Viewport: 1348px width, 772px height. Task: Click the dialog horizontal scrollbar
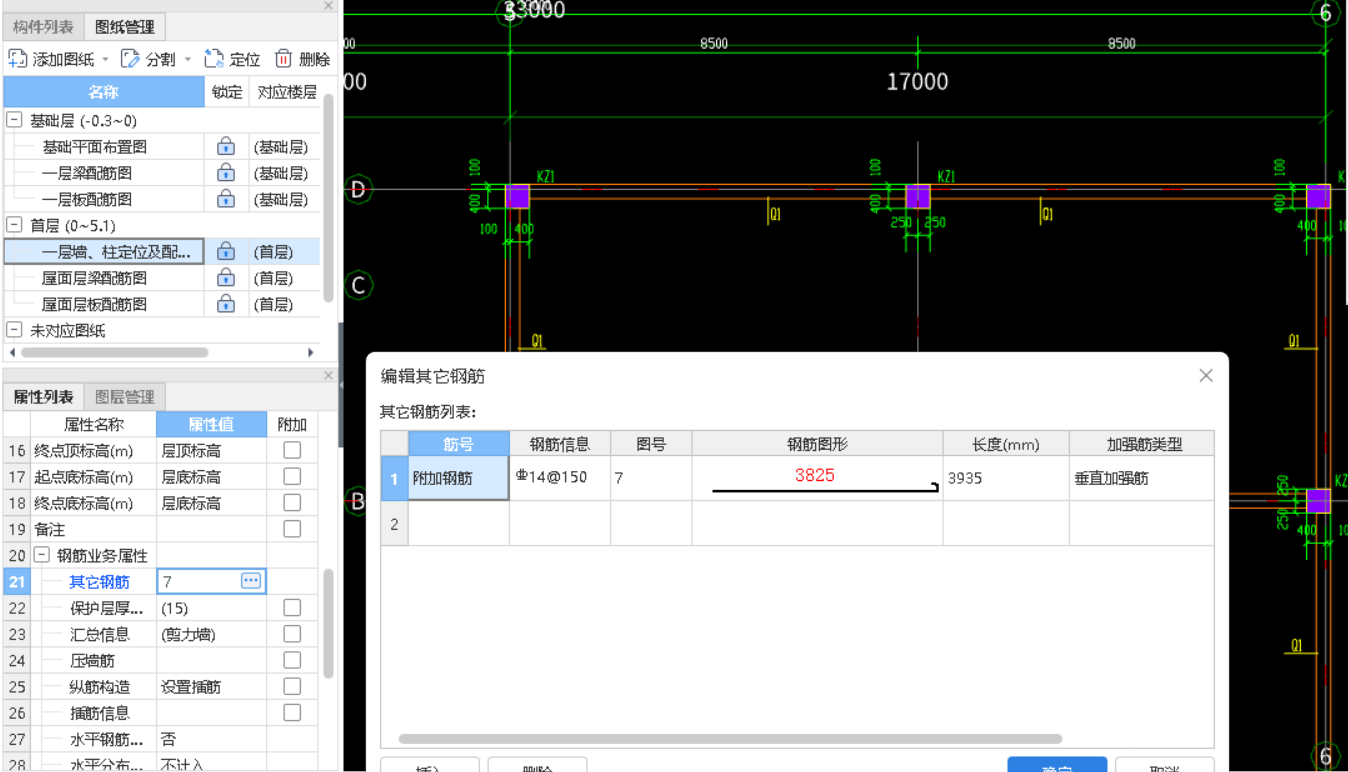pyautogui.click(x=730, y=739)
